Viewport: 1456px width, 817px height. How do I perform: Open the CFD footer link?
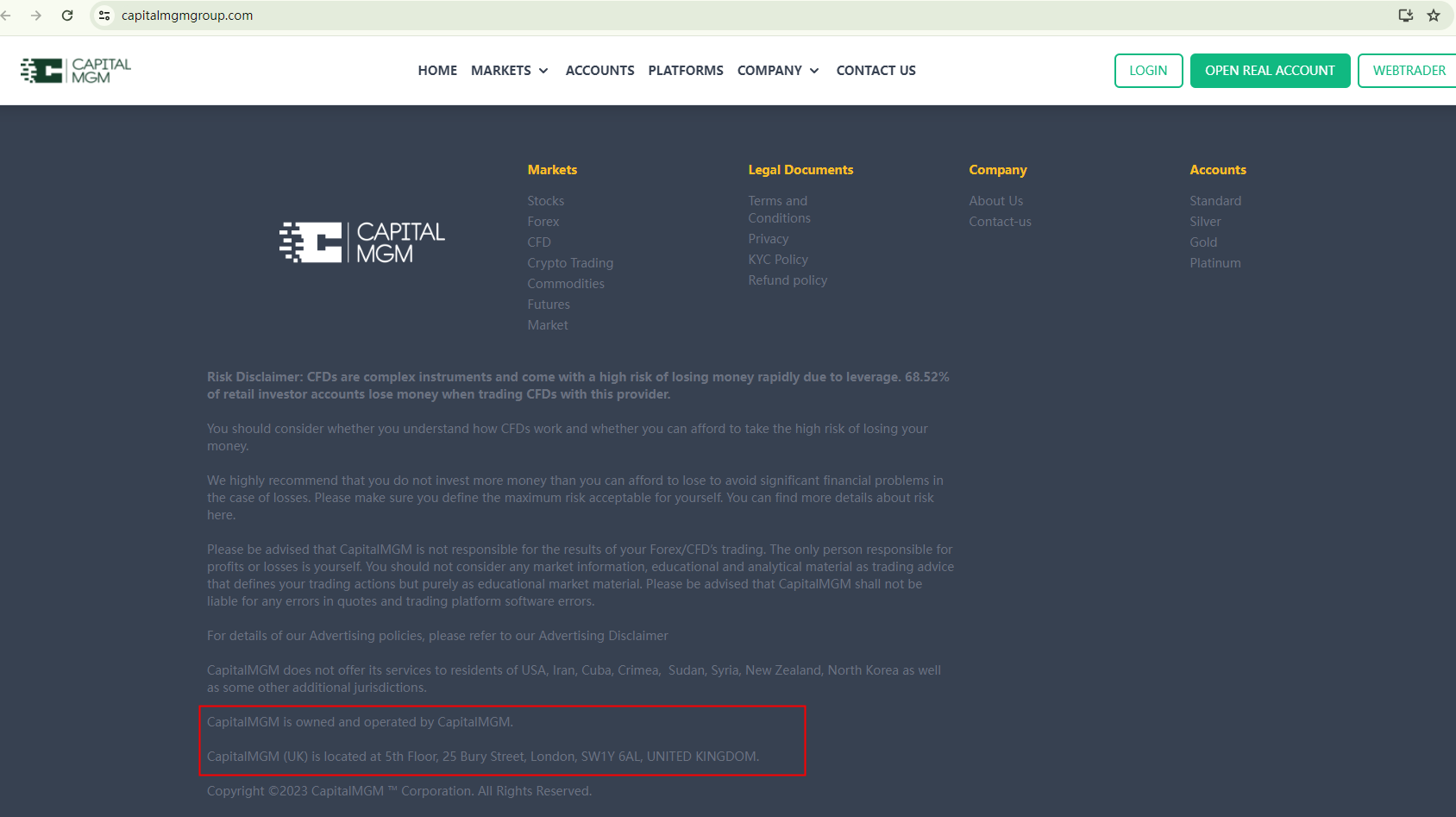click(539, 242)
